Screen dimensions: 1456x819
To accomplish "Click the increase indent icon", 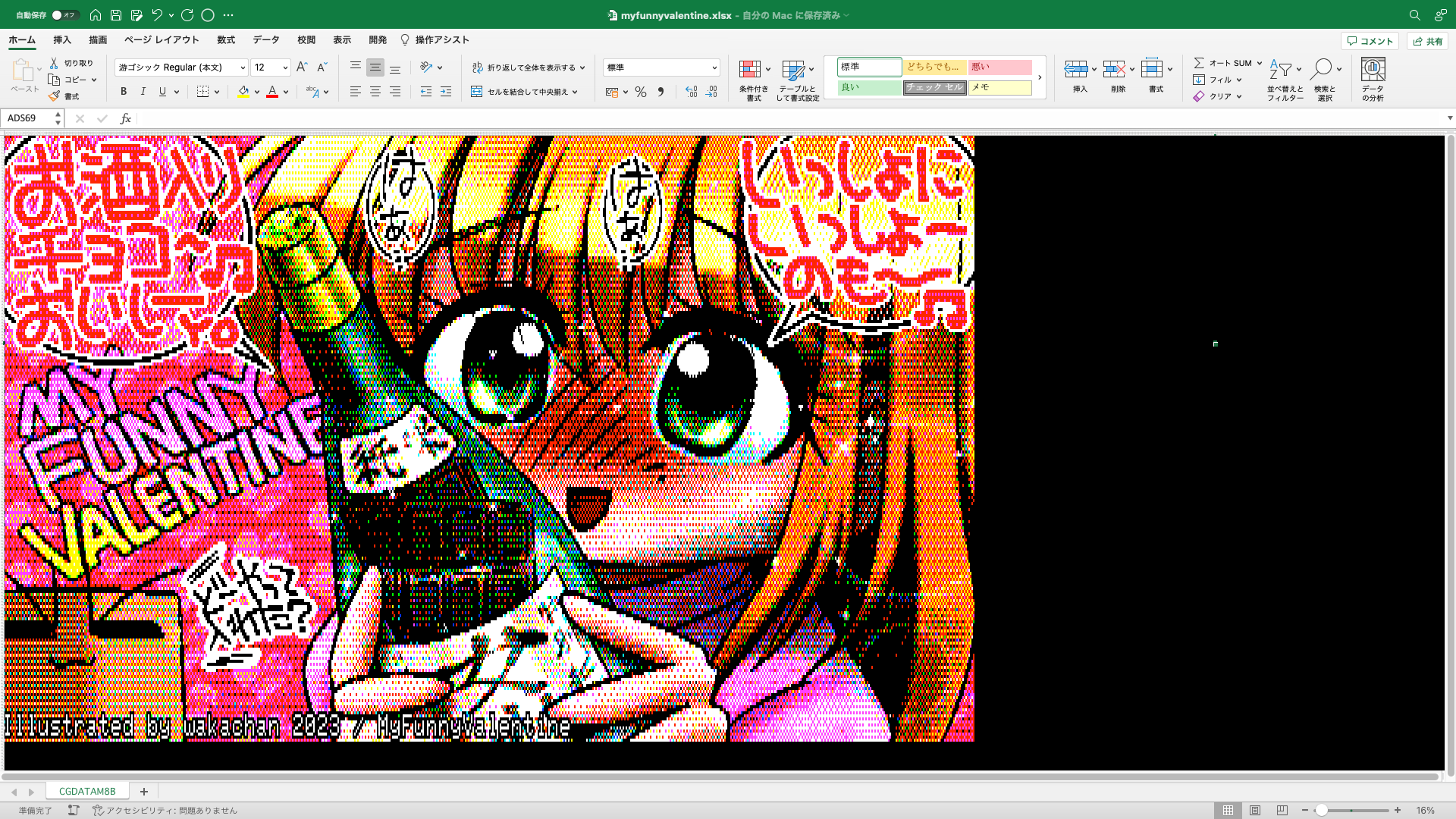I will 446,92.
